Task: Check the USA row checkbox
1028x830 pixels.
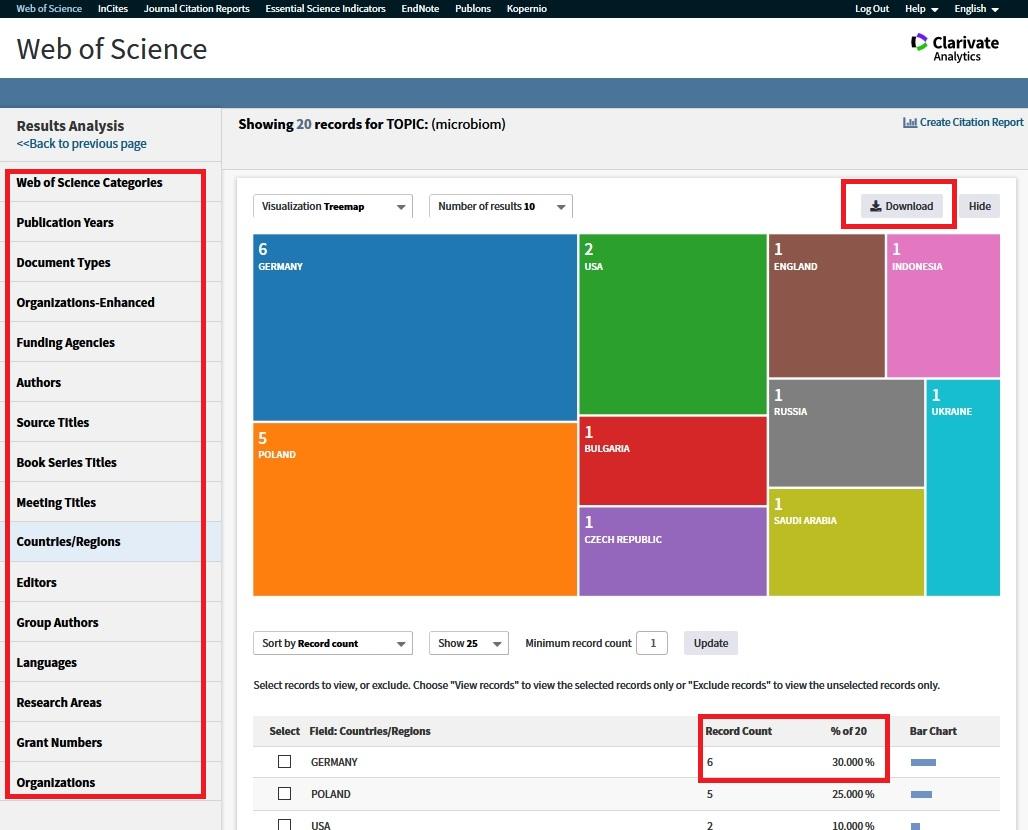Action: 285,825
